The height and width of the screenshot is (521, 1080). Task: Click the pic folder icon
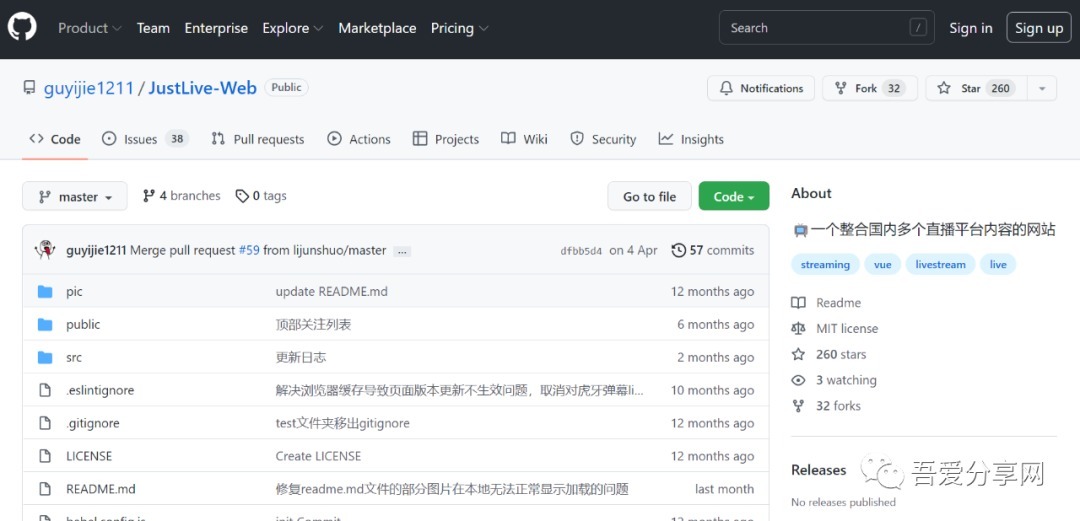44,292
